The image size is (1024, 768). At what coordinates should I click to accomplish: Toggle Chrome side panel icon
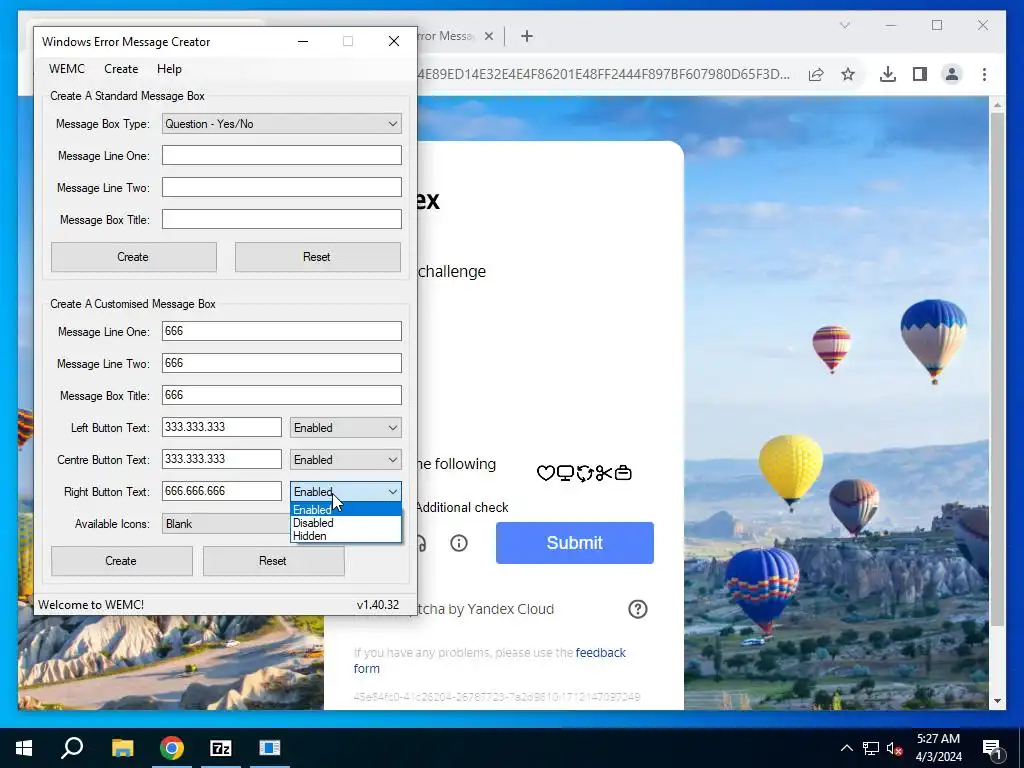tap(920, 74)
